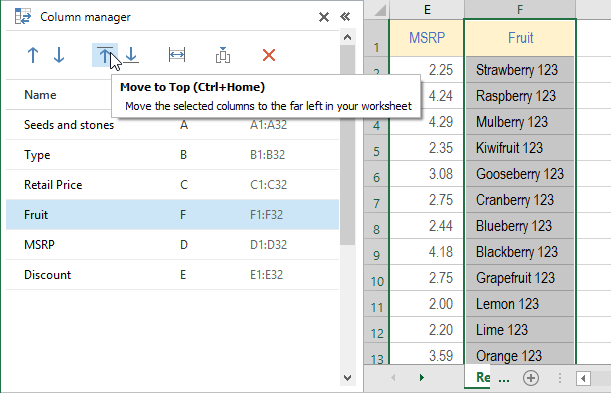This screenshot has height=393, width=611.
Task: Click the next sheet green arrow
Action: click(422, 377)
